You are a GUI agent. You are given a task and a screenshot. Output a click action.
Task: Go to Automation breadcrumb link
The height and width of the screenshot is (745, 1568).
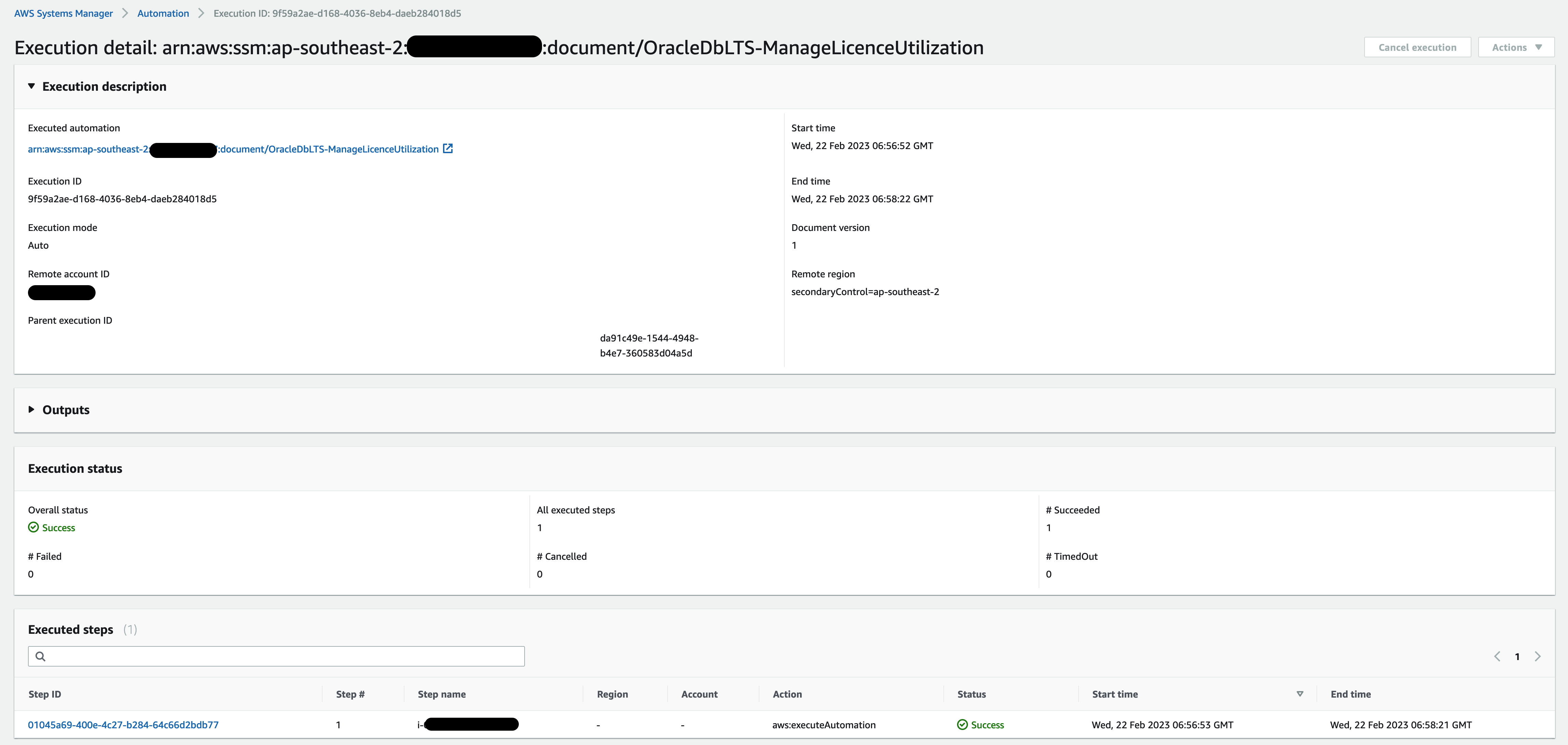click(163, 13)
